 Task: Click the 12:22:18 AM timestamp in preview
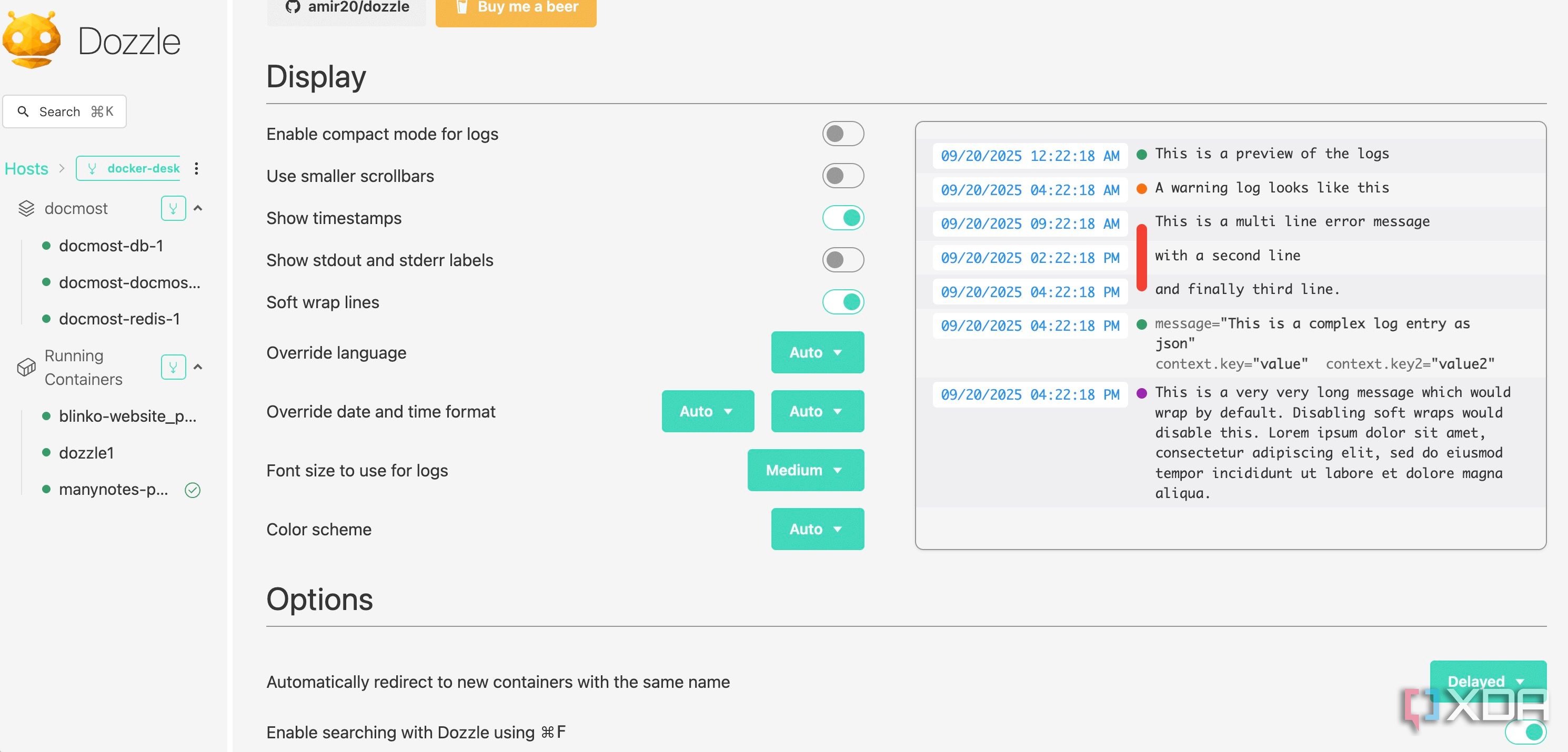coord(1030,156)
